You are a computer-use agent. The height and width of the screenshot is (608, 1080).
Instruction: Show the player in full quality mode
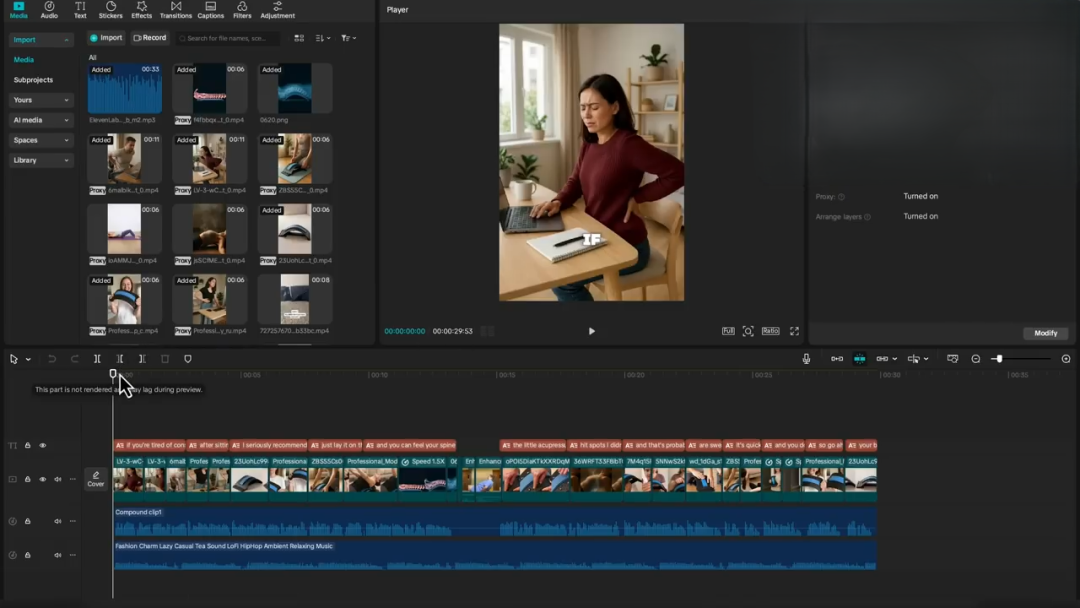728,331
